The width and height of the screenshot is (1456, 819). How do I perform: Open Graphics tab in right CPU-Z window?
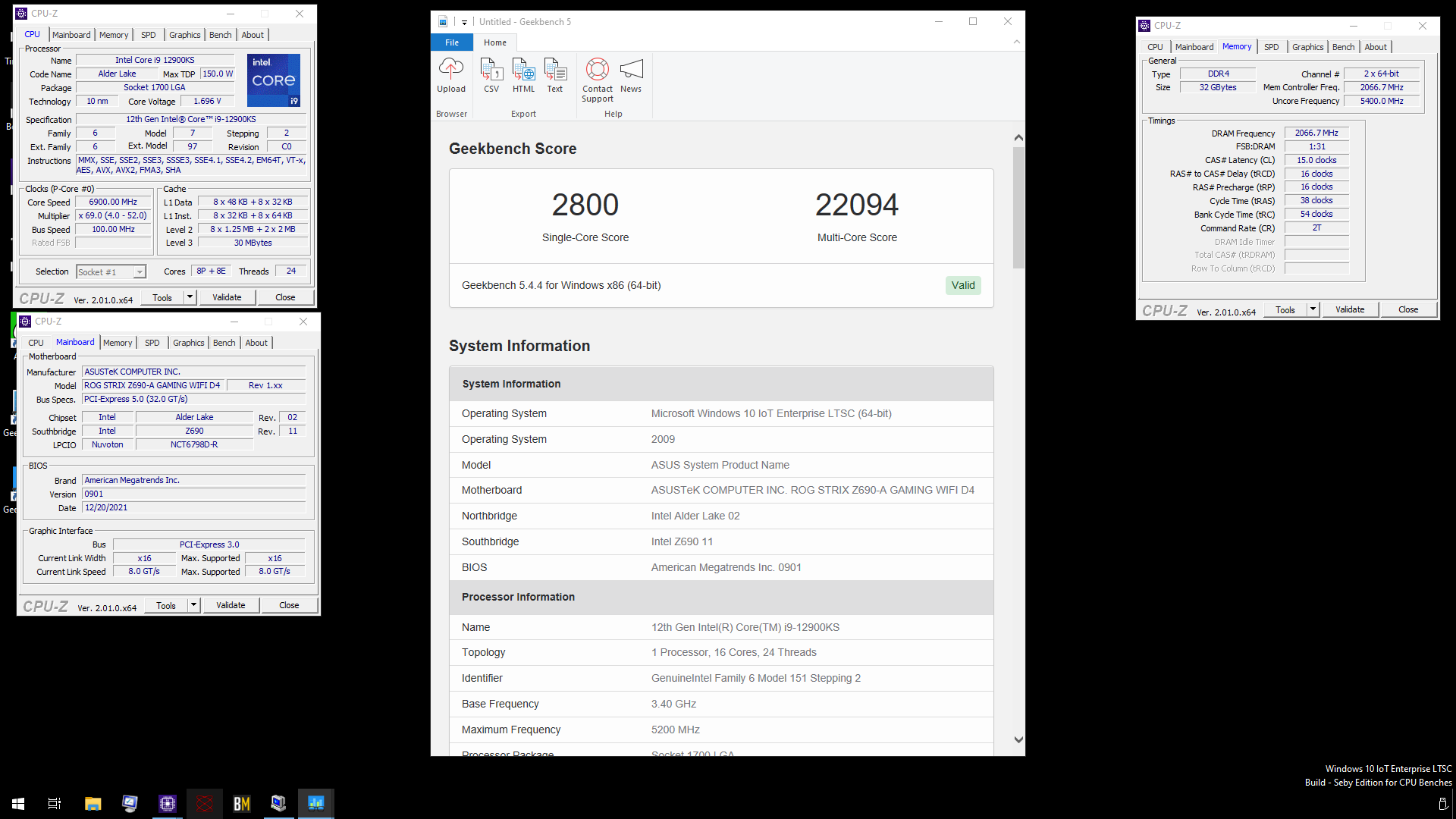click(1308, 47)
